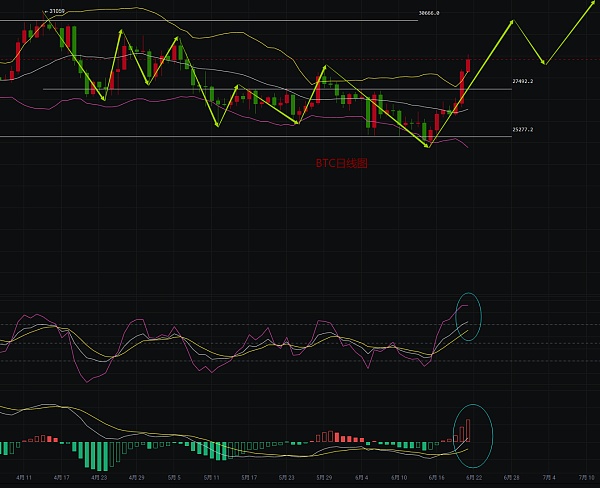Click the 6月28 date label
This screenshot has width=600, height=488.
(512, 477)
